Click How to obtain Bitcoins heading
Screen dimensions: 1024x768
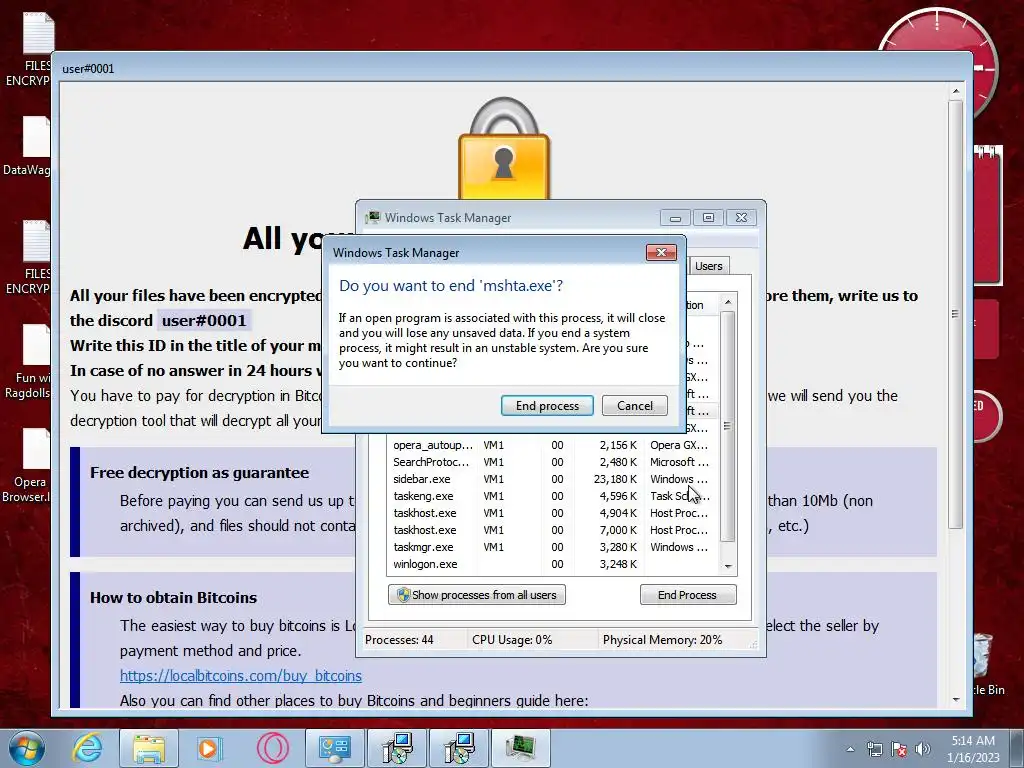pyautogui.click(x=174, y=597)
